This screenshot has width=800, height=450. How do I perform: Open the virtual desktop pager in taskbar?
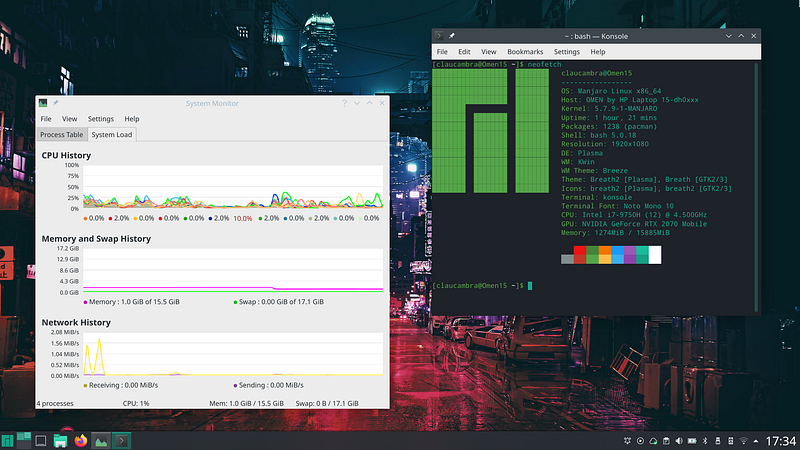pos(23,441)
